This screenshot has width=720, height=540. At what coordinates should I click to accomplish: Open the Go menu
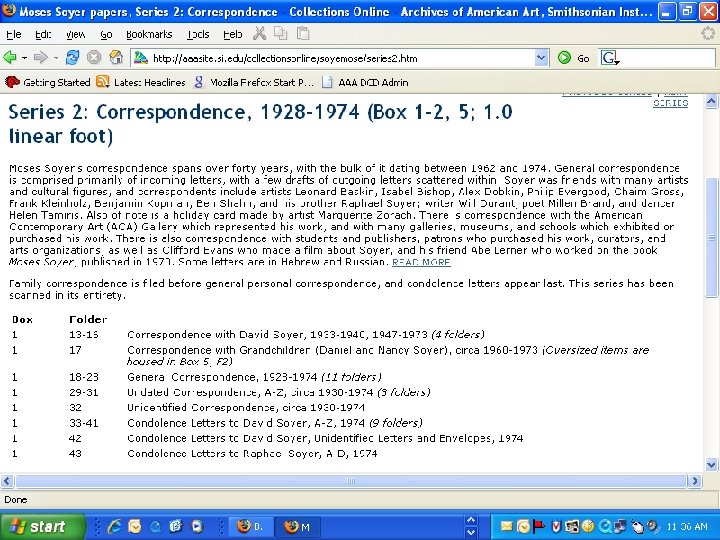106,34
